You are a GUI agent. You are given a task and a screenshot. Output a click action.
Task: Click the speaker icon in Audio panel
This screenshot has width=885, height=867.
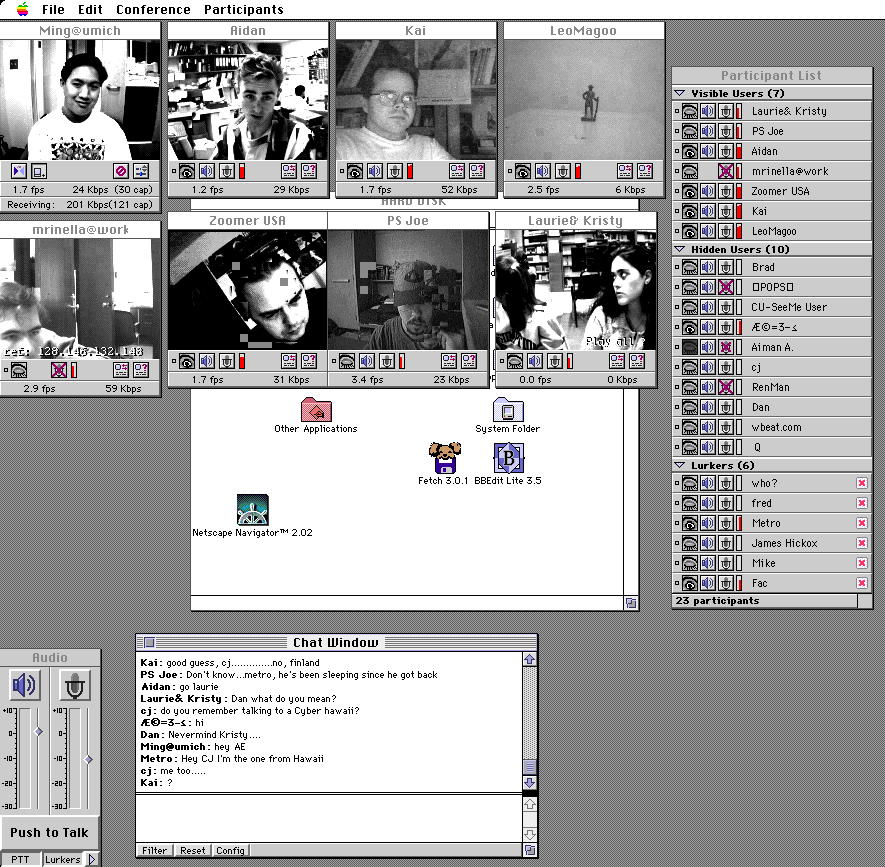pos(24,685)
